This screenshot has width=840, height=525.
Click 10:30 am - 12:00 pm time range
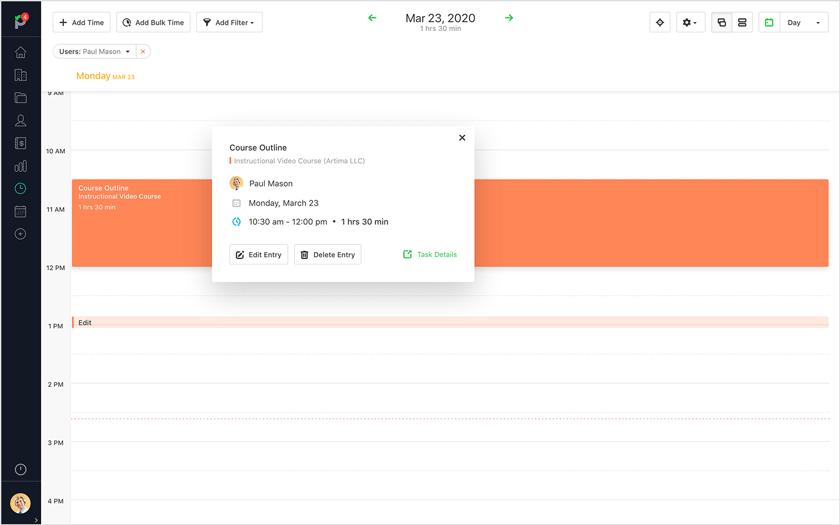pyautogui.click(x=288, y=222)
